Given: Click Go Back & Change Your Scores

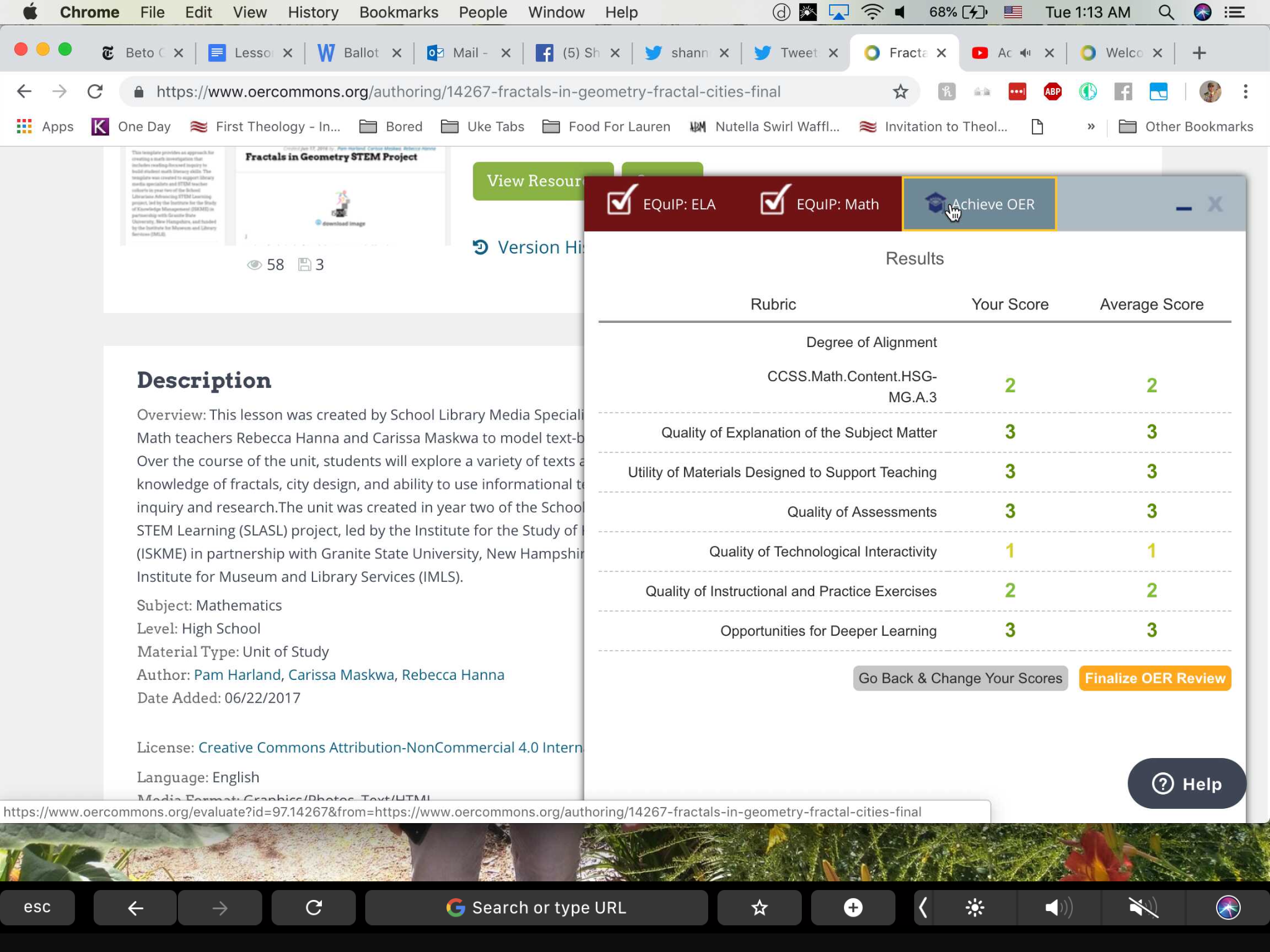Looking at the screenshot, I should 960,678.
